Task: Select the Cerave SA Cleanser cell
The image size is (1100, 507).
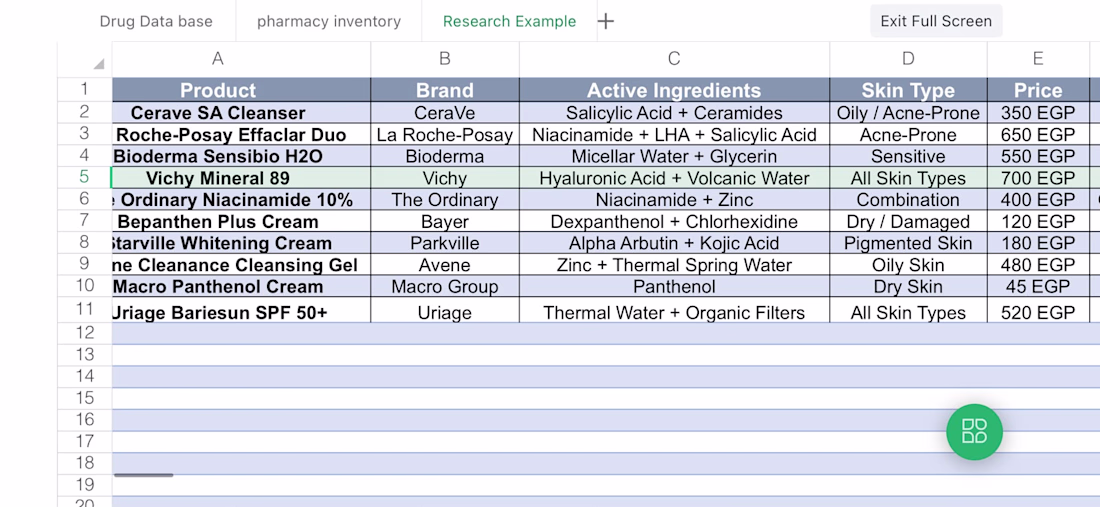Action: coord(241,113)
